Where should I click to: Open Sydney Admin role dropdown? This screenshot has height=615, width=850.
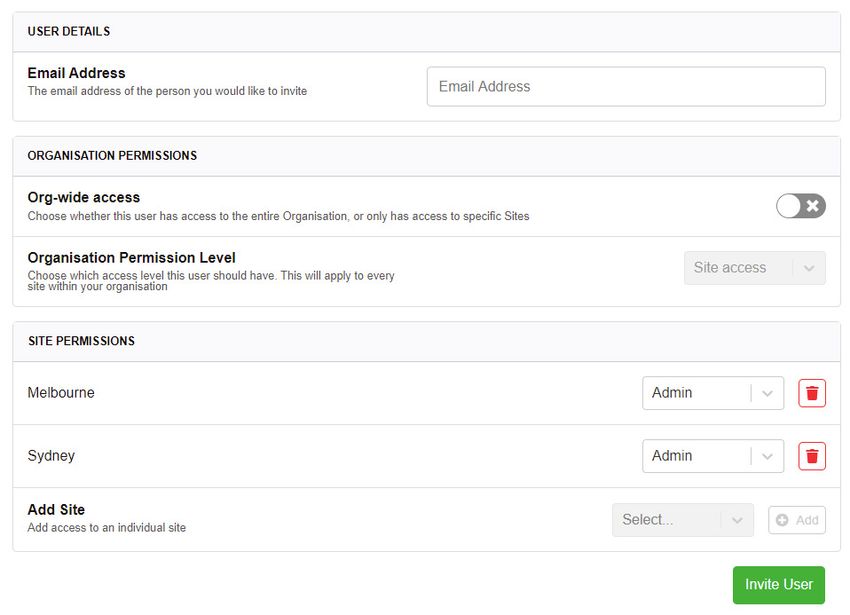(x=713, y=456)
